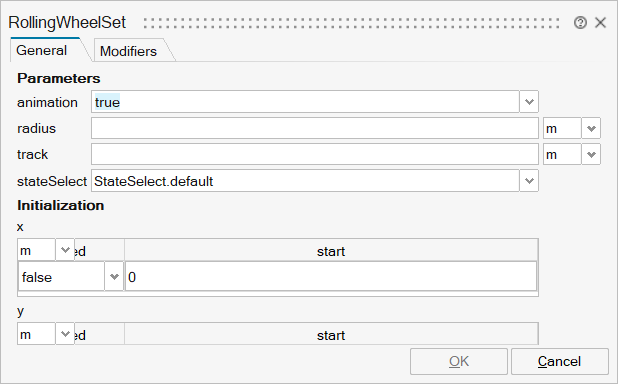Open the radius unit dropdown
Screen dimensions: 618x384
591,128
